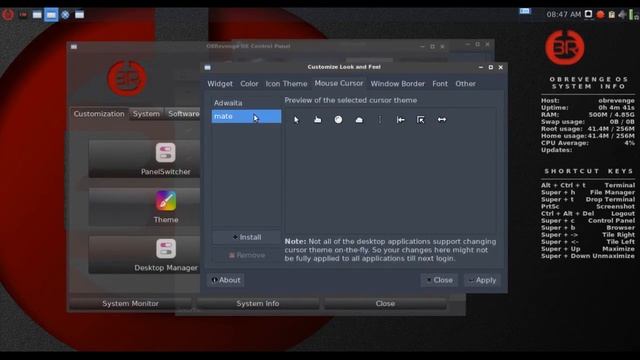This screenshot has width=640, height=360.
Task: Click 'Customize Look and Feel' title text
Action: point(344,67)
